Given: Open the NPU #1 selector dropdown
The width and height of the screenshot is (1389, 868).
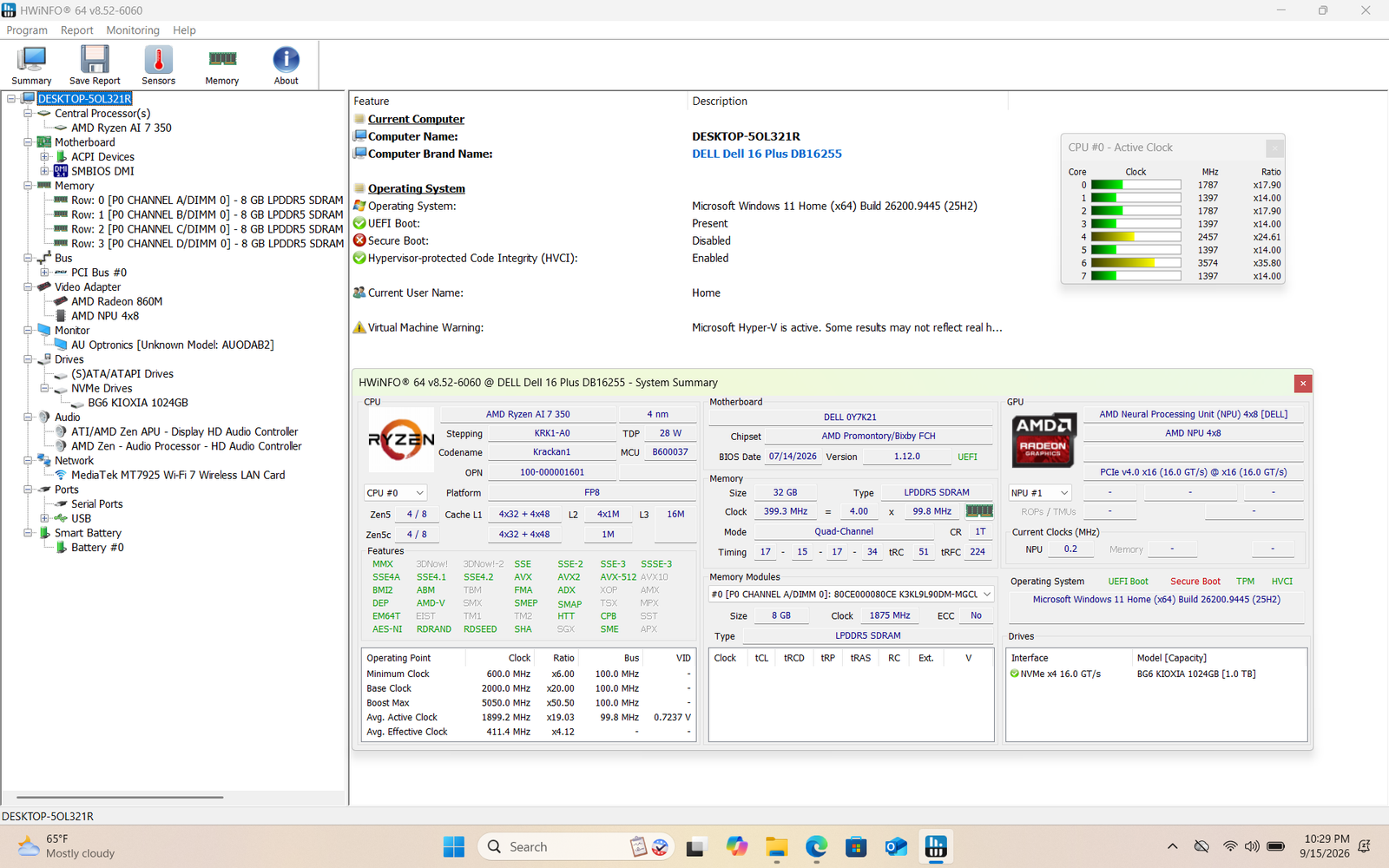Looking at the screenshot, I should 1040,493.
